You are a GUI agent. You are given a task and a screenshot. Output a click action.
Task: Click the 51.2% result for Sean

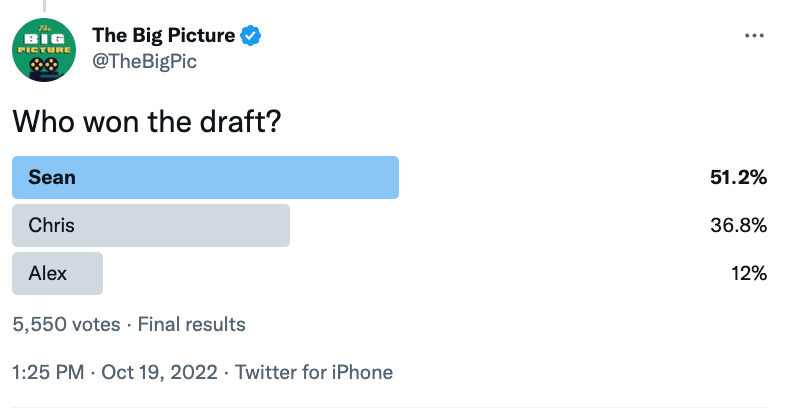[x=738, y=178]
